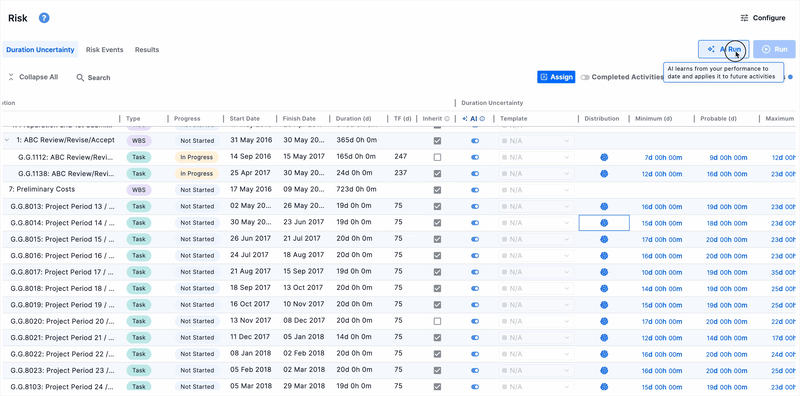Click the info icon beside the AI column header

click(x=482, y=119)
